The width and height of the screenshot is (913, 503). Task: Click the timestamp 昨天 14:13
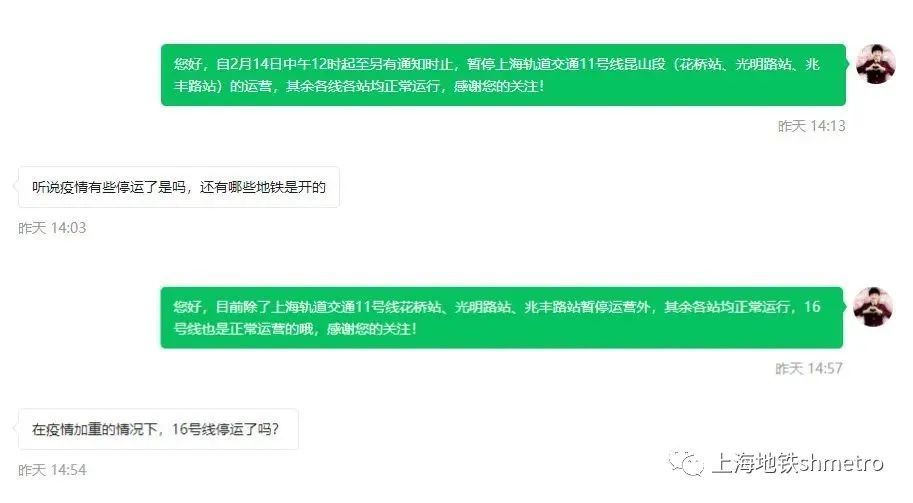[811, 126]
